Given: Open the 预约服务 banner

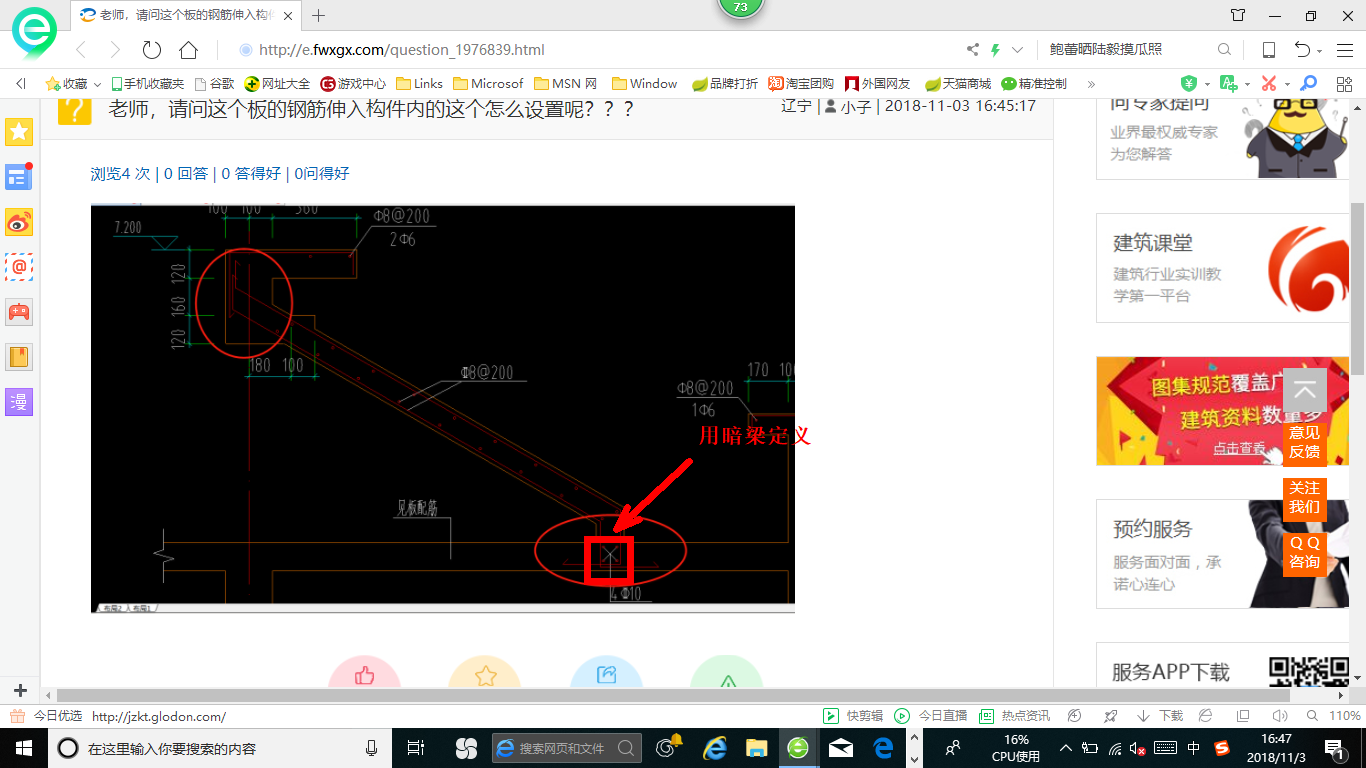Looking at the screenshot, I should click(x=1222, y=554).
